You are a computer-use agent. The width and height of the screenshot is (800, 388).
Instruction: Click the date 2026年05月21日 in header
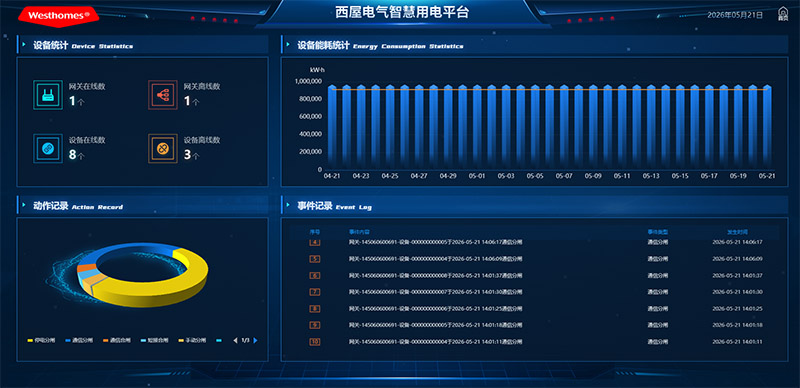point(735,15)
